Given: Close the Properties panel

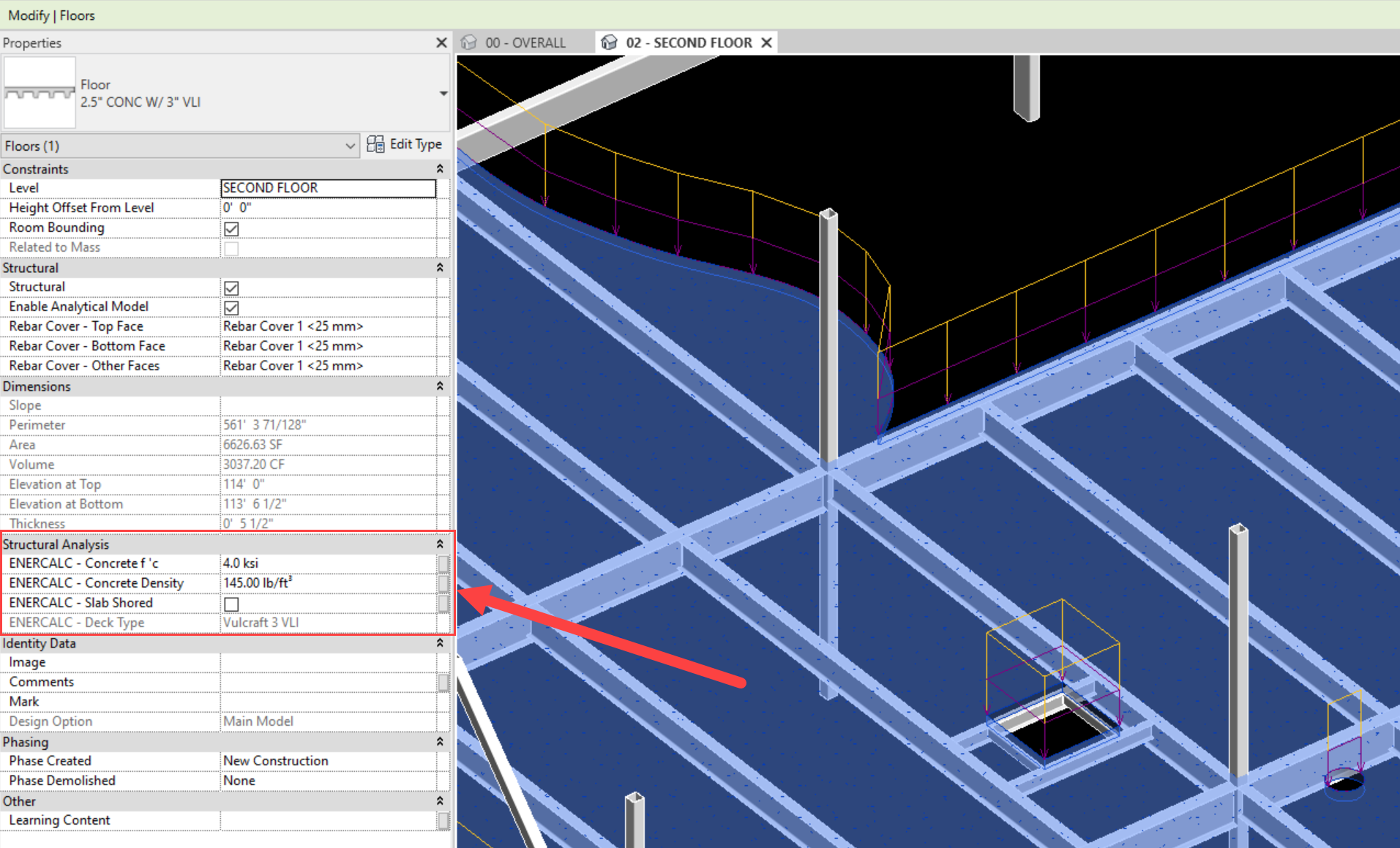Looking at the screenshot, I should [441, 42].
